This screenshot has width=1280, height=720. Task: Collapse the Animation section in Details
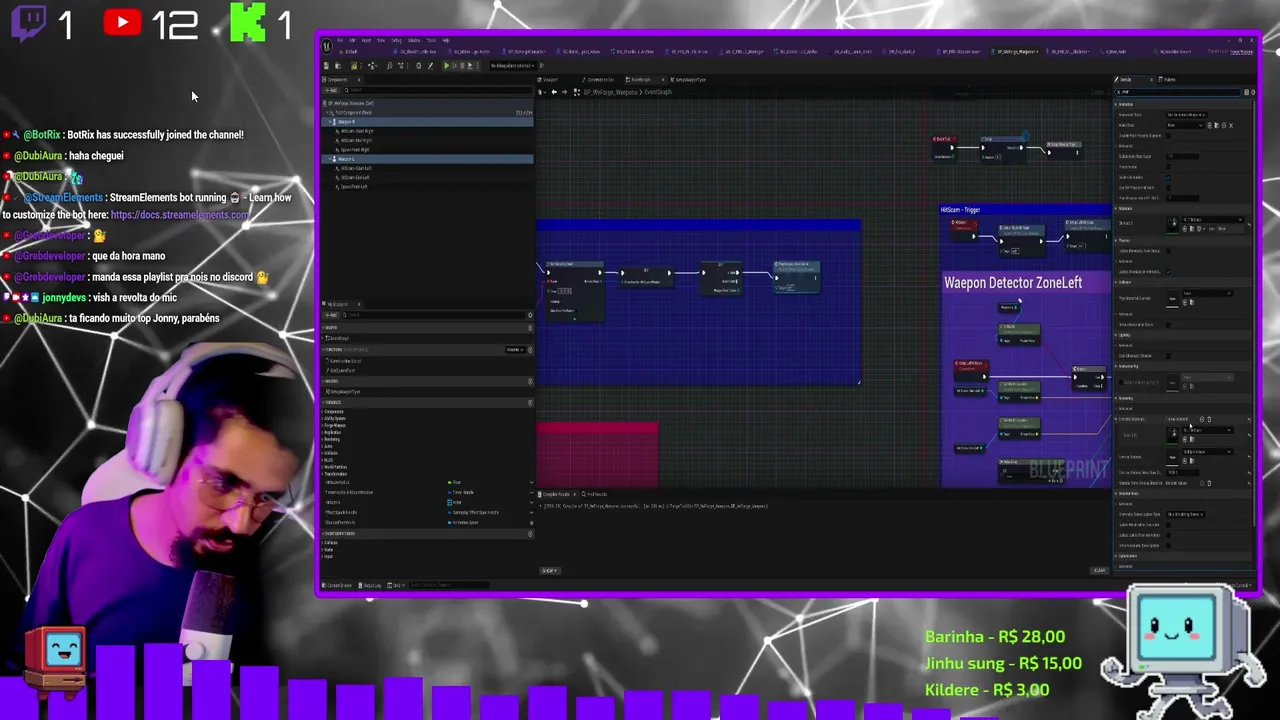(x=1115, y=104)
